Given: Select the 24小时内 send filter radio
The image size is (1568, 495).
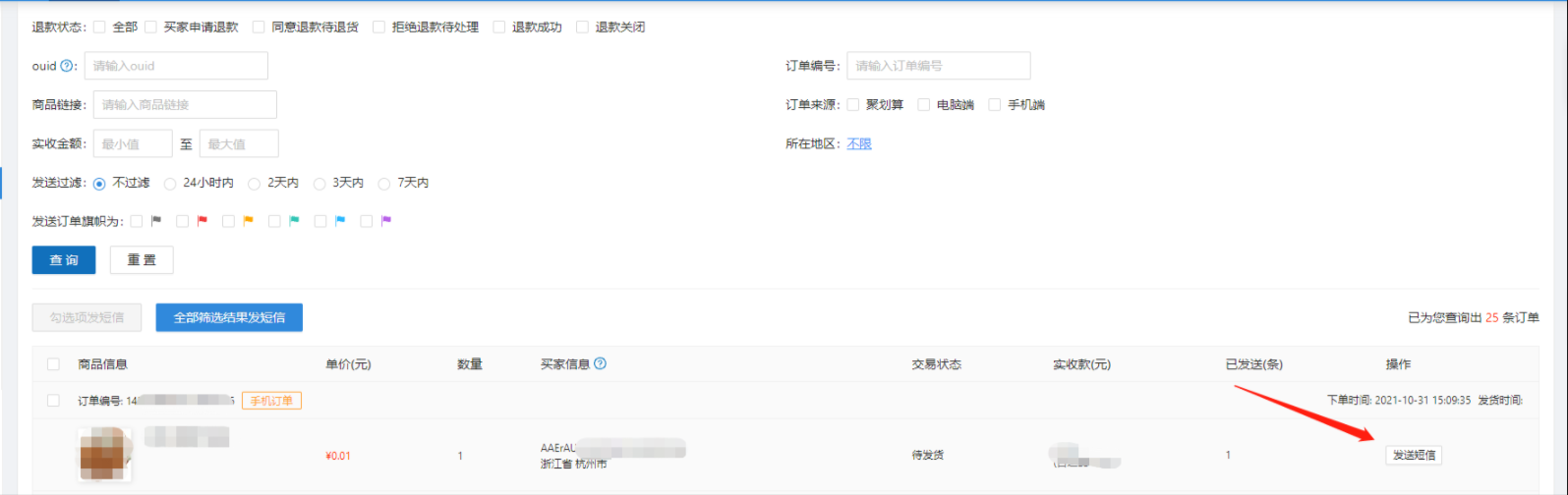Looking at the screenshot, I should tap(170, 184).
